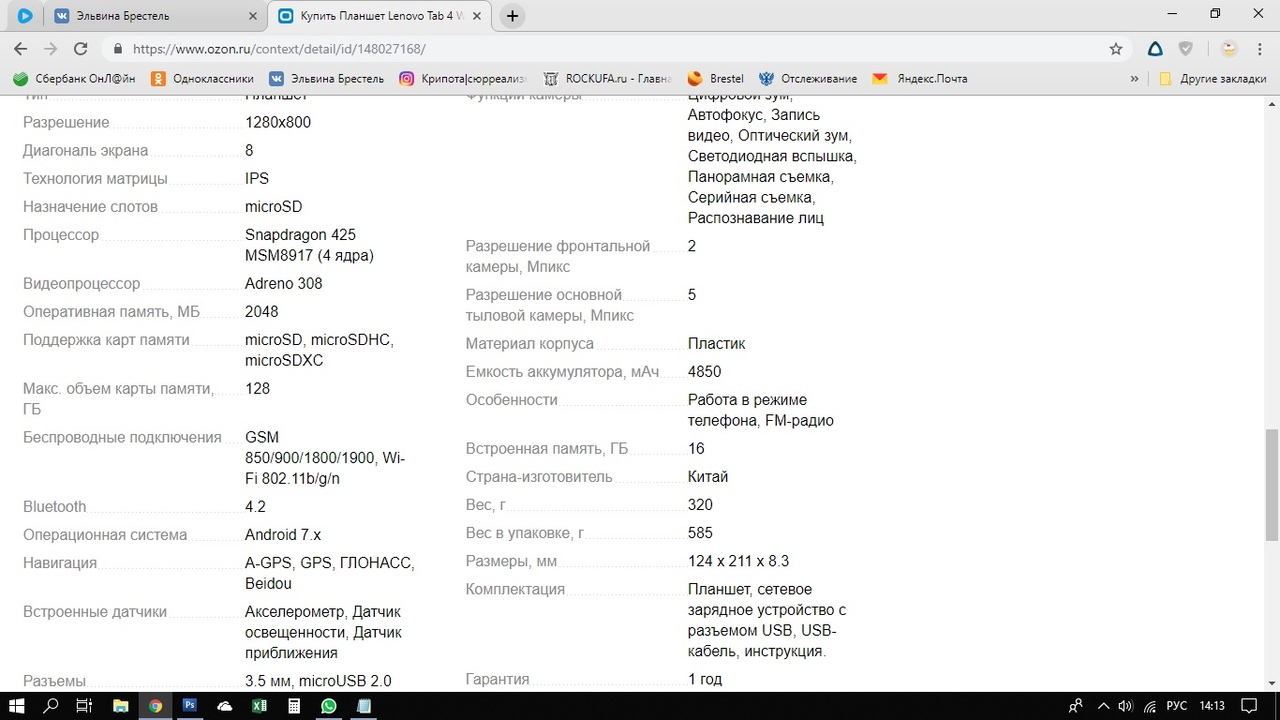Open the Chrome profile avatar
Viewport: 1280px width, 720px height.
tap(1230, 49)
